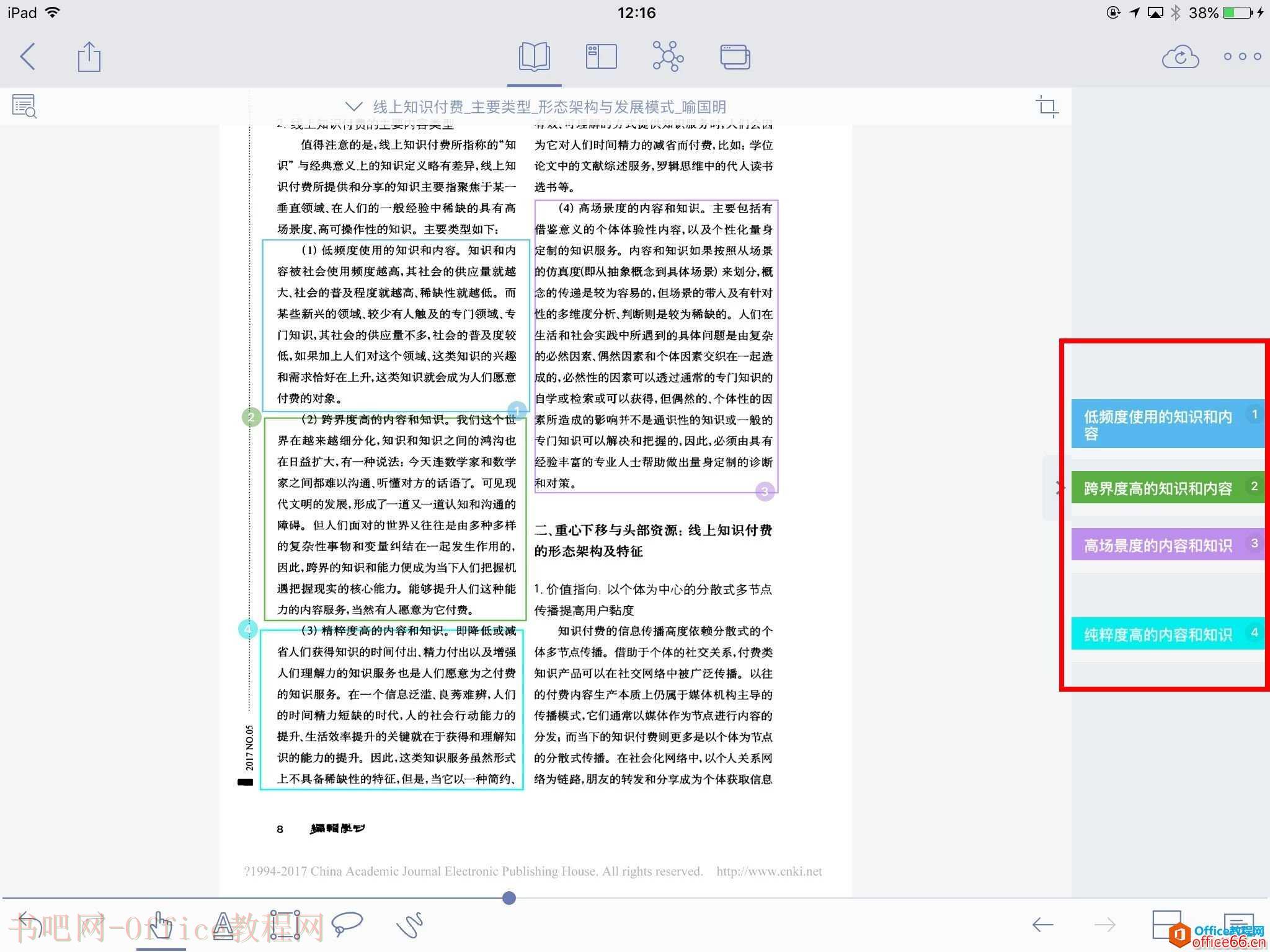
Task: Open the share/export icon
Action: 89,57
